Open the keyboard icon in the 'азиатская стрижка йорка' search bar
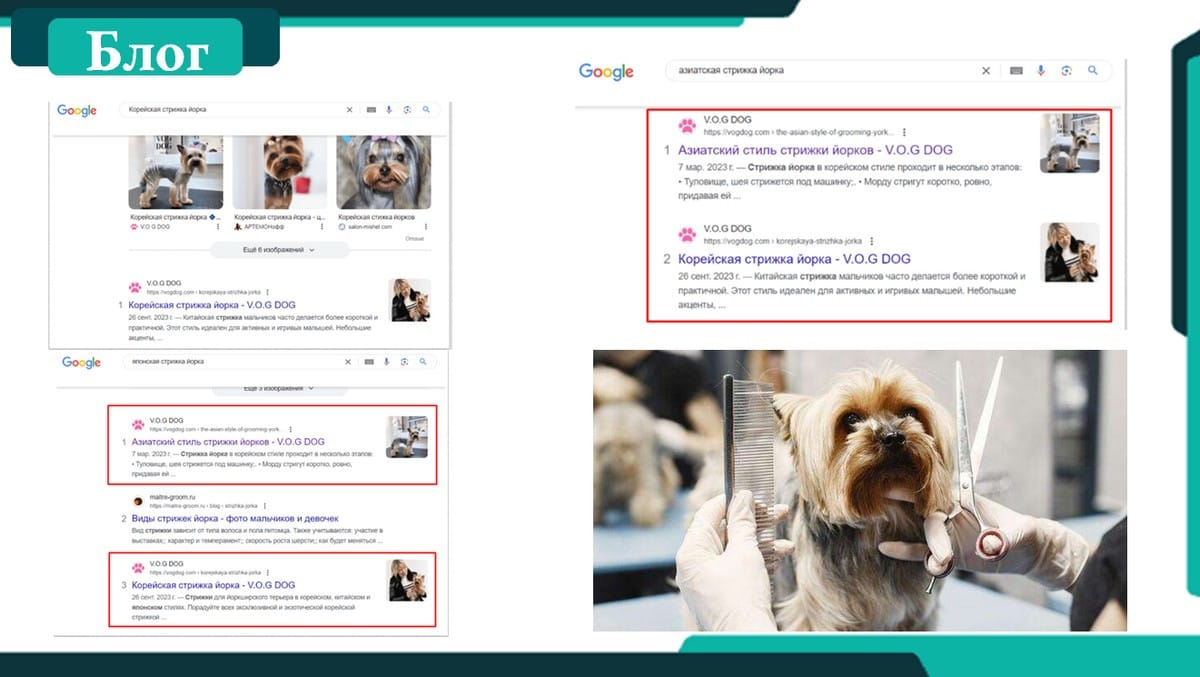The image size is (1200, 677). pos(1016,71)
